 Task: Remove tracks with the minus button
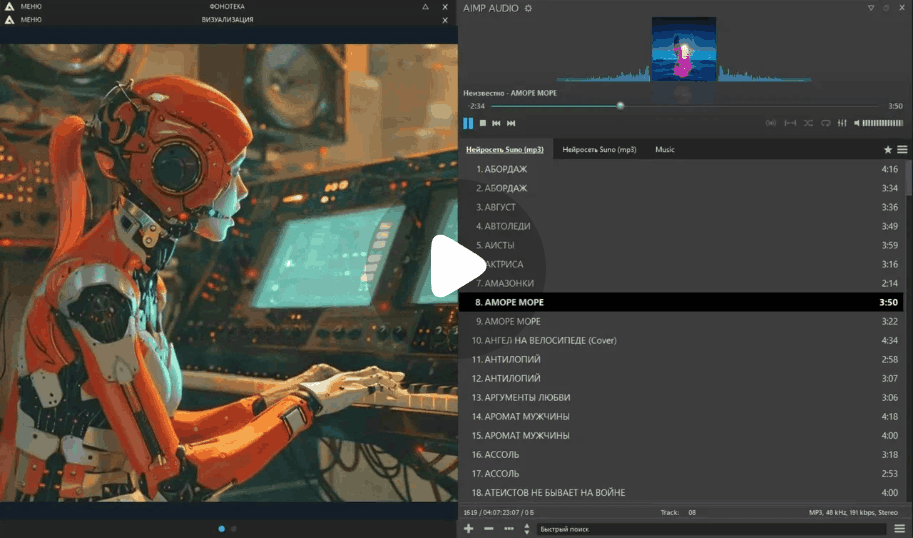coord(488,528)
